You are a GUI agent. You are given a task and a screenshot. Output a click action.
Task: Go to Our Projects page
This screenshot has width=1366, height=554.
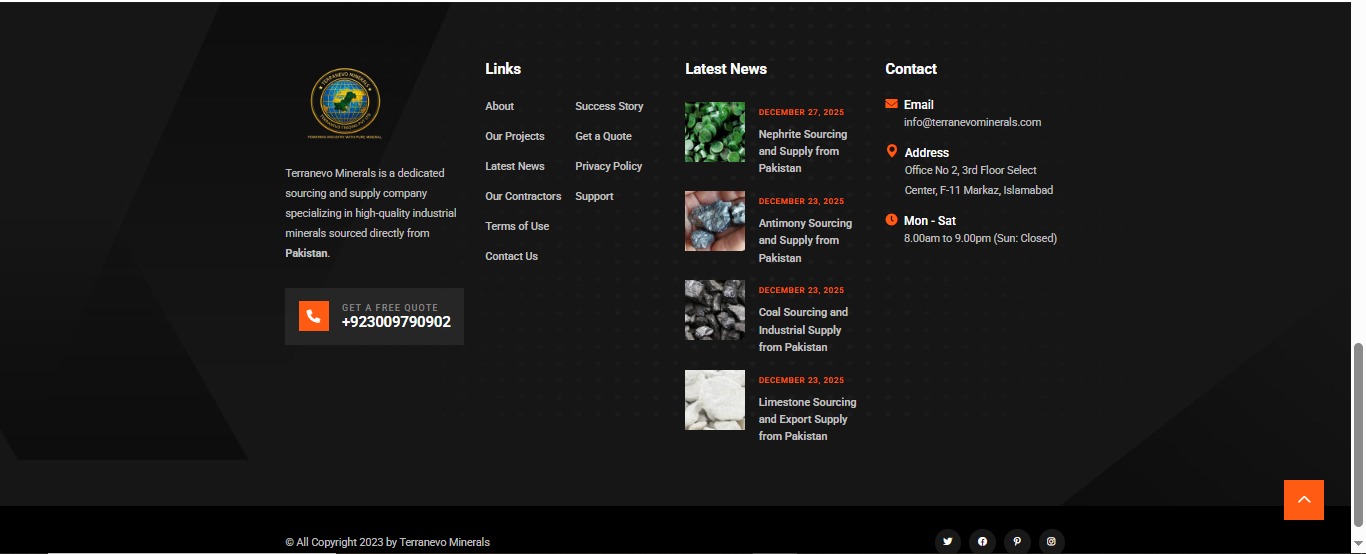coord(514,136)
